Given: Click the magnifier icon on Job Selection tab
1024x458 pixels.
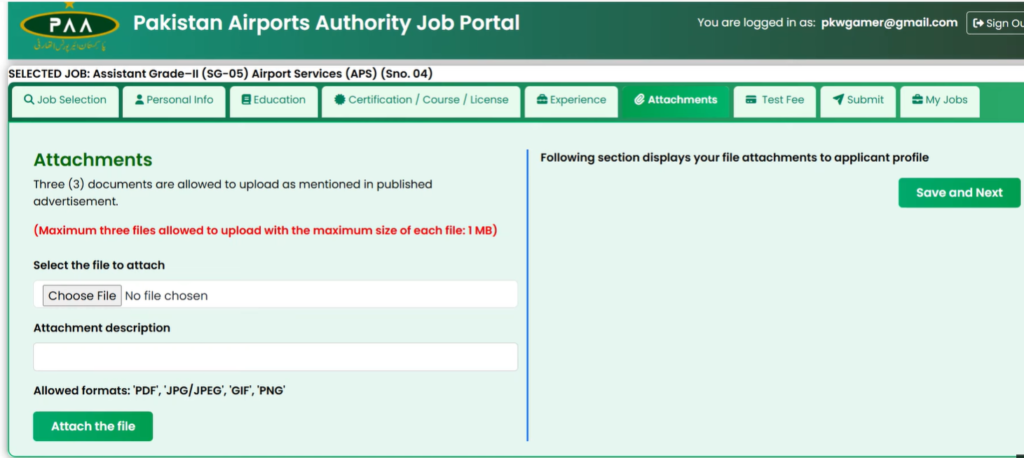Looking at the screenshot, I should [x=29, y=100].
